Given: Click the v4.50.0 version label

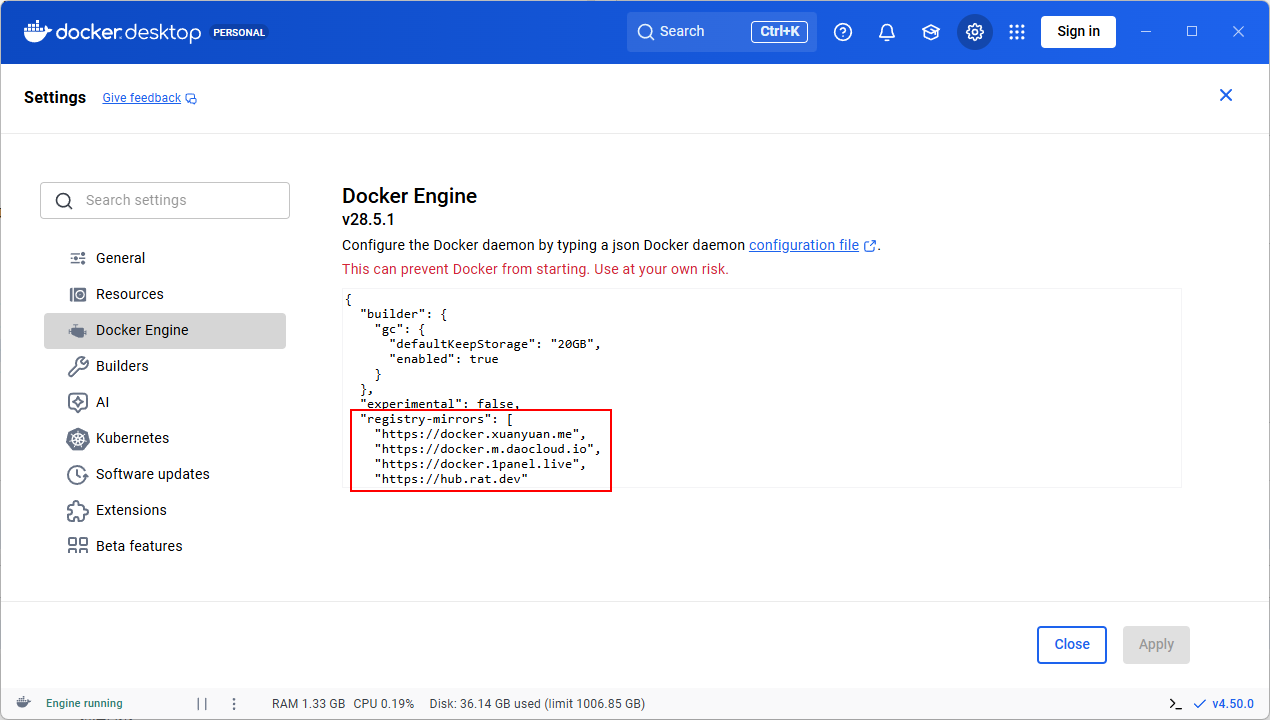Looking at the screenshot, I should coord(1233,704).
